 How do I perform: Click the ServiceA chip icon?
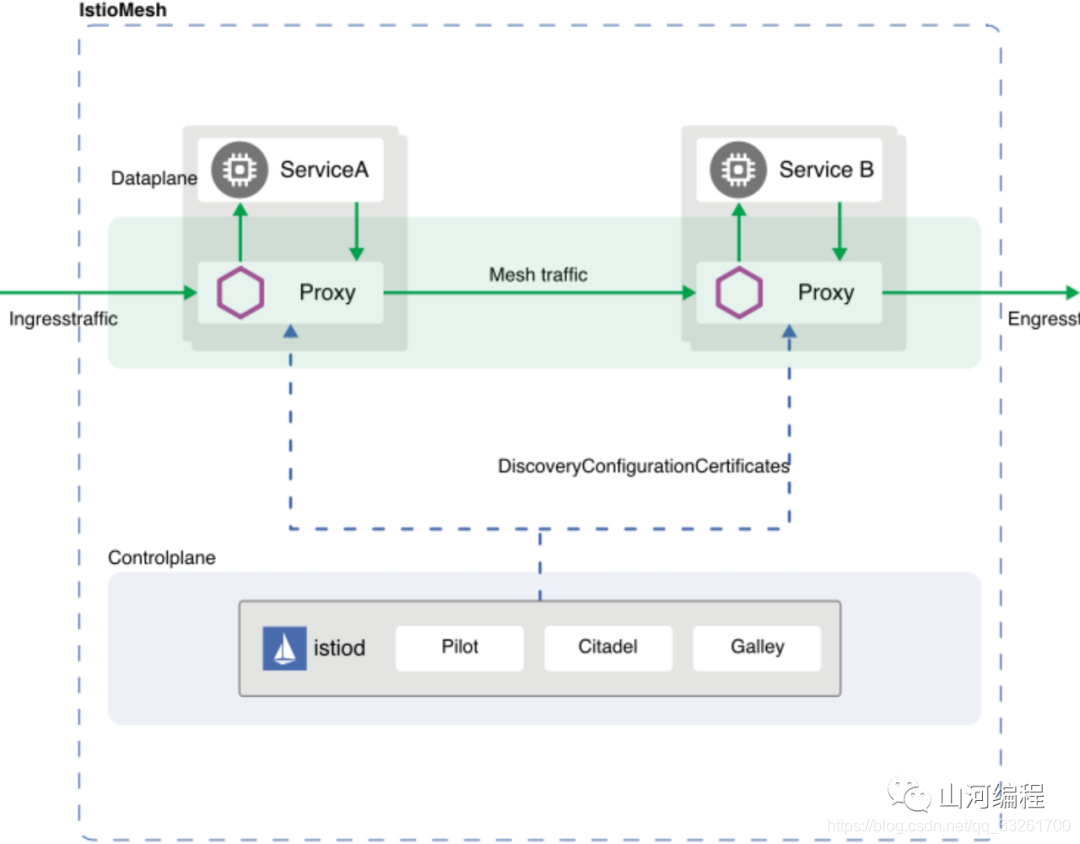(x=240, y=169)
